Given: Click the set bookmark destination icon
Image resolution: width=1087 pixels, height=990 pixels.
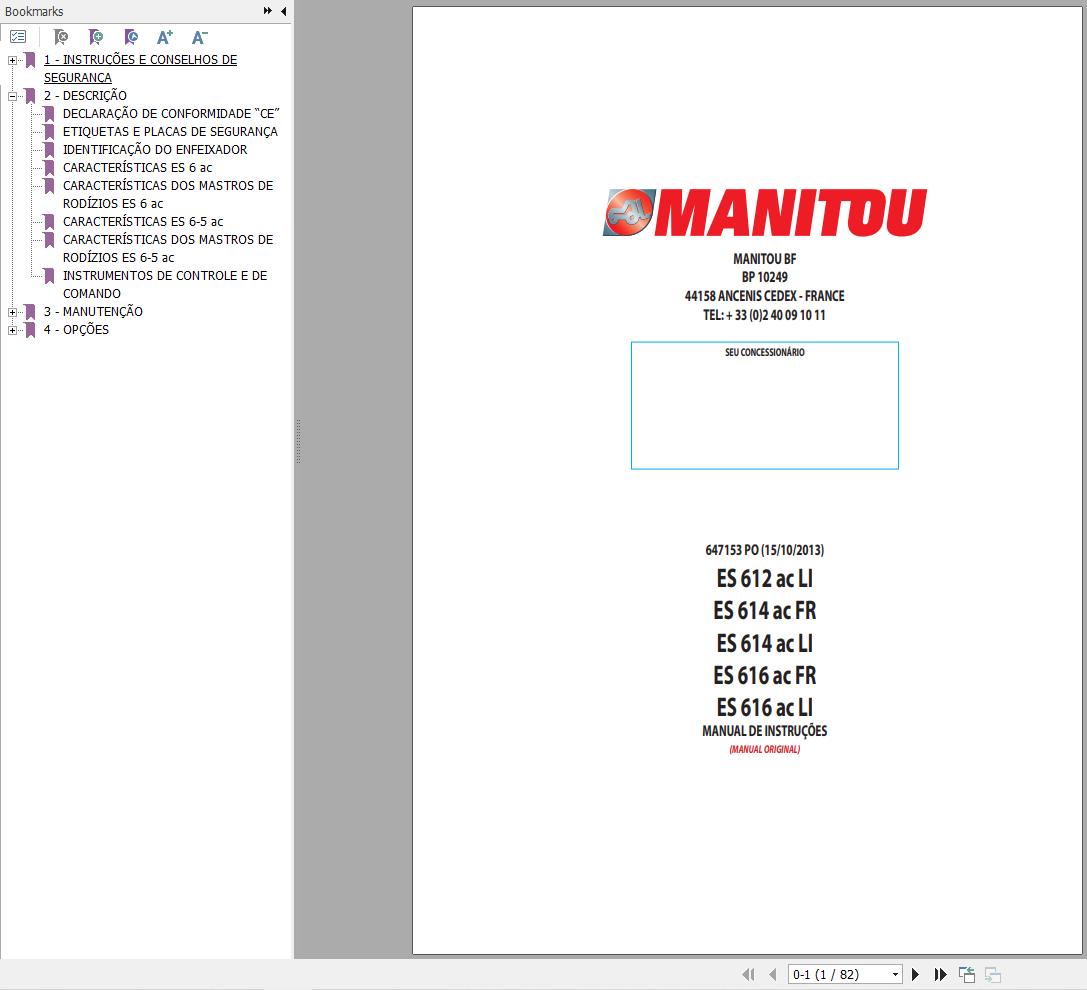Looking at the screenshot, I should [x=130, y=37].
